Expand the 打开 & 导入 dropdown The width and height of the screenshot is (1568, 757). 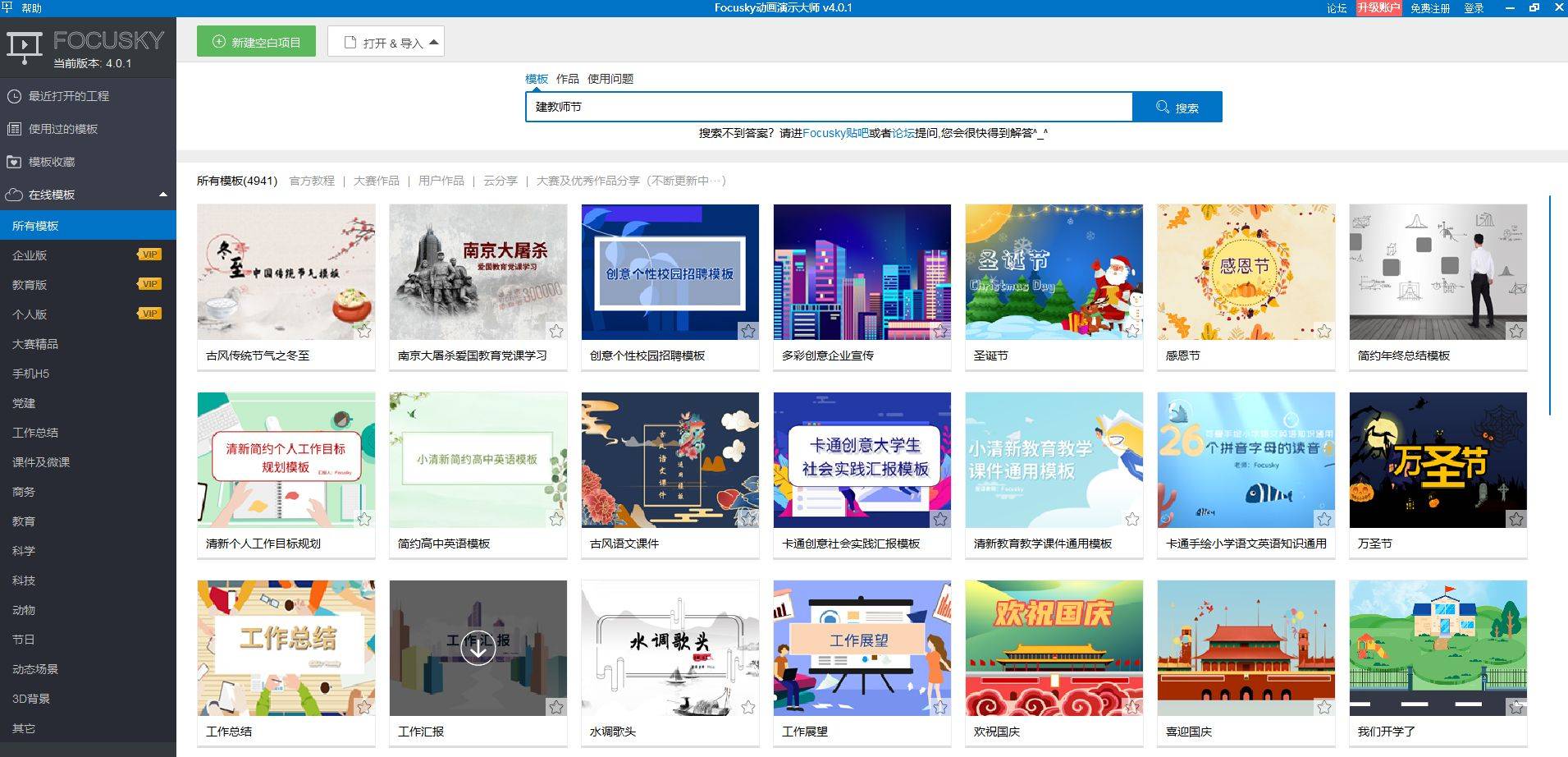[433, 42]
